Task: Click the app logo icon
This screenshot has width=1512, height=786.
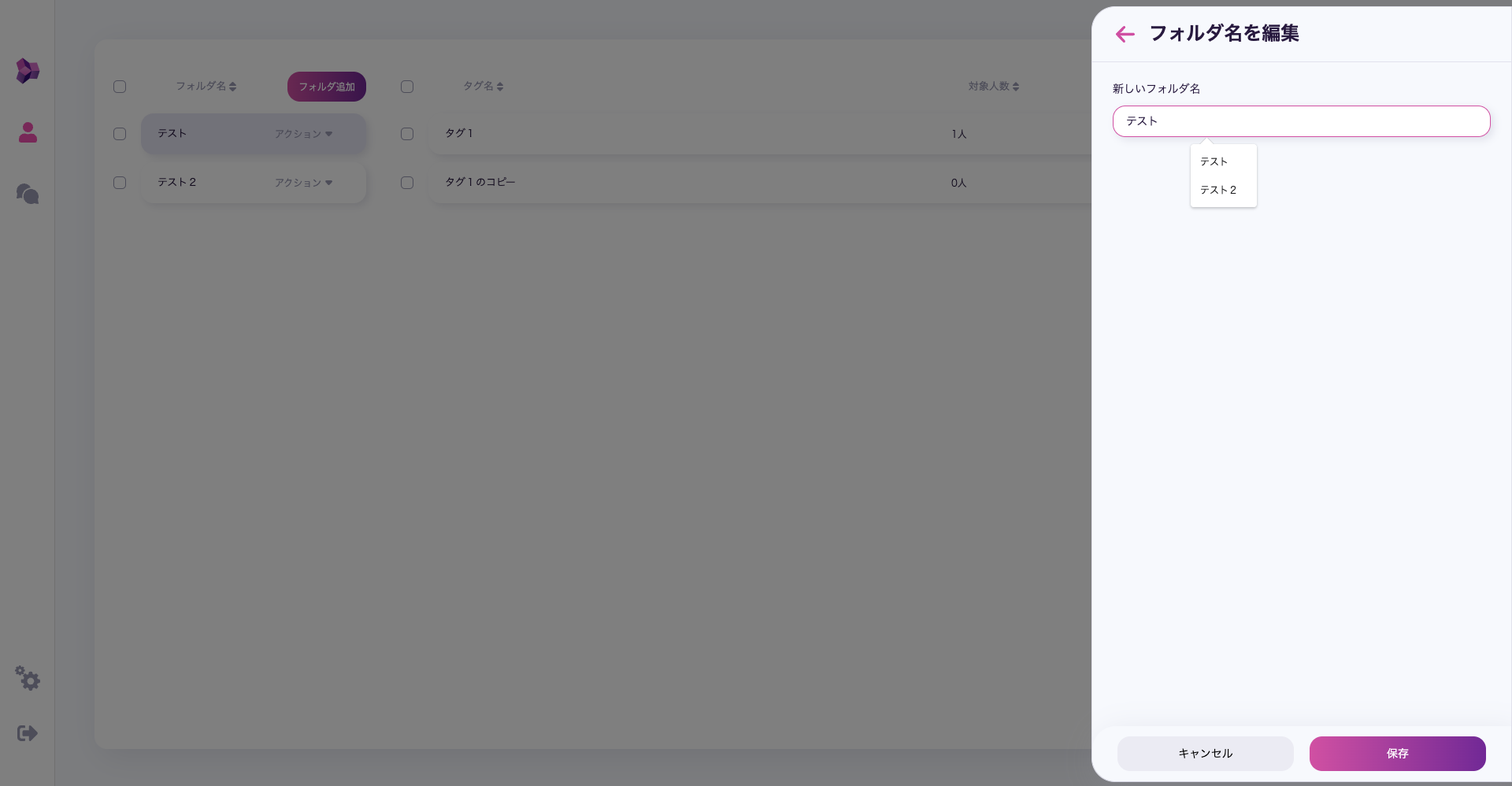Action: click(x=28, y=71)
